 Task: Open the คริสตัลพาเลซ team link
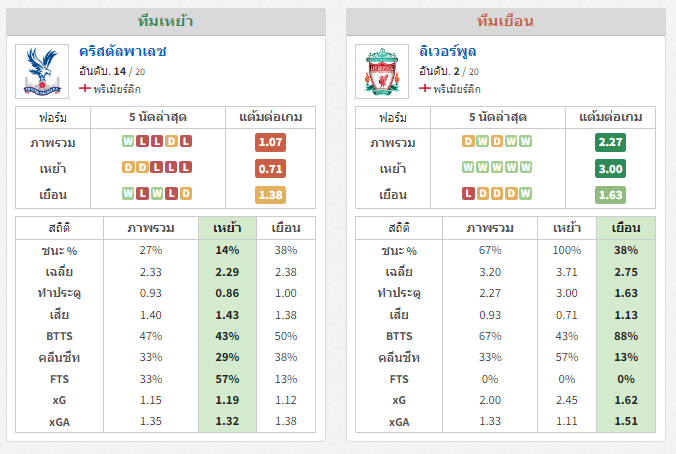(122, 51)
